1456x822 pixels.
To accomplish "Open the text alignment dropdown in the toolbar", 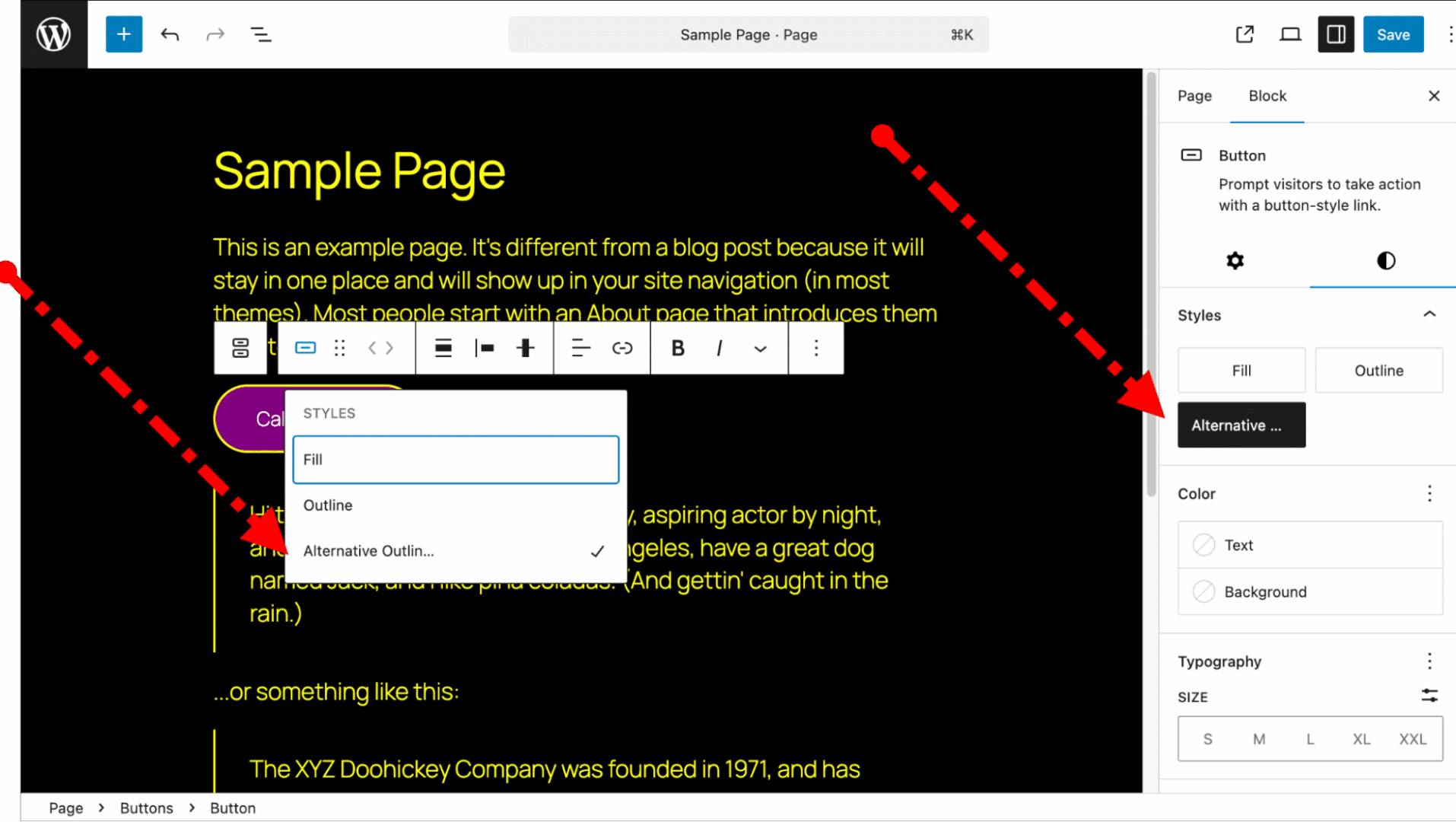I will 580,348.
